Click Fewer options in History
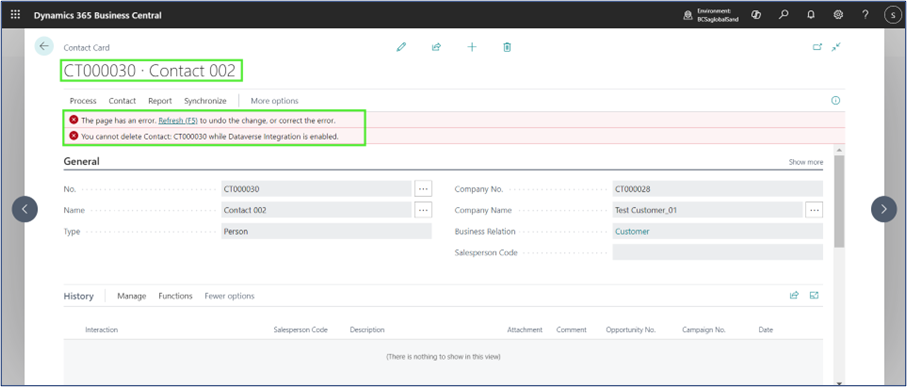The height and width of the screenshot is (387, 907). (230, 296)
